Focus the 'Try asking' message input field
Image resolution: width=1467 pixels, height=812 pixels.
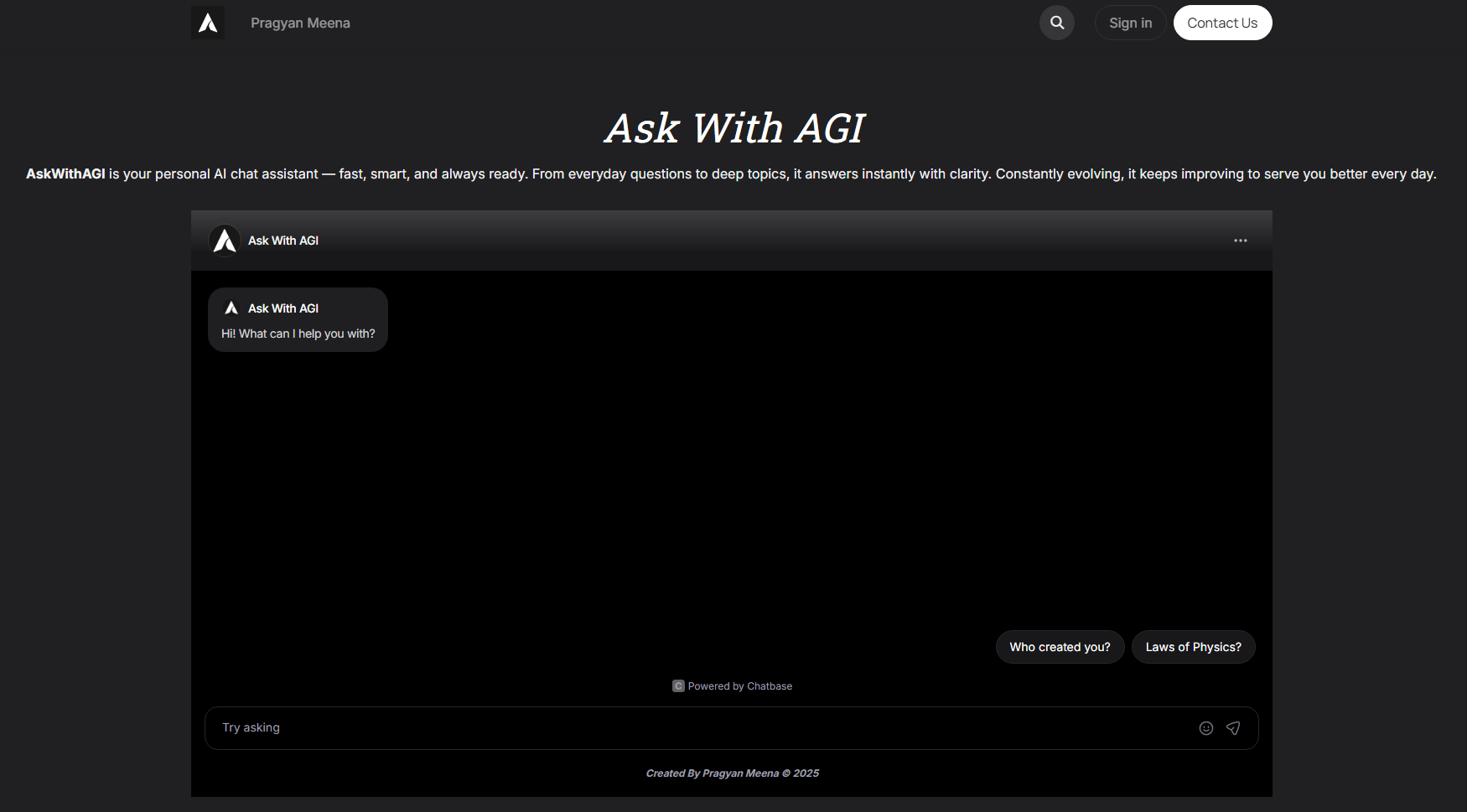(x=696, y=728)
